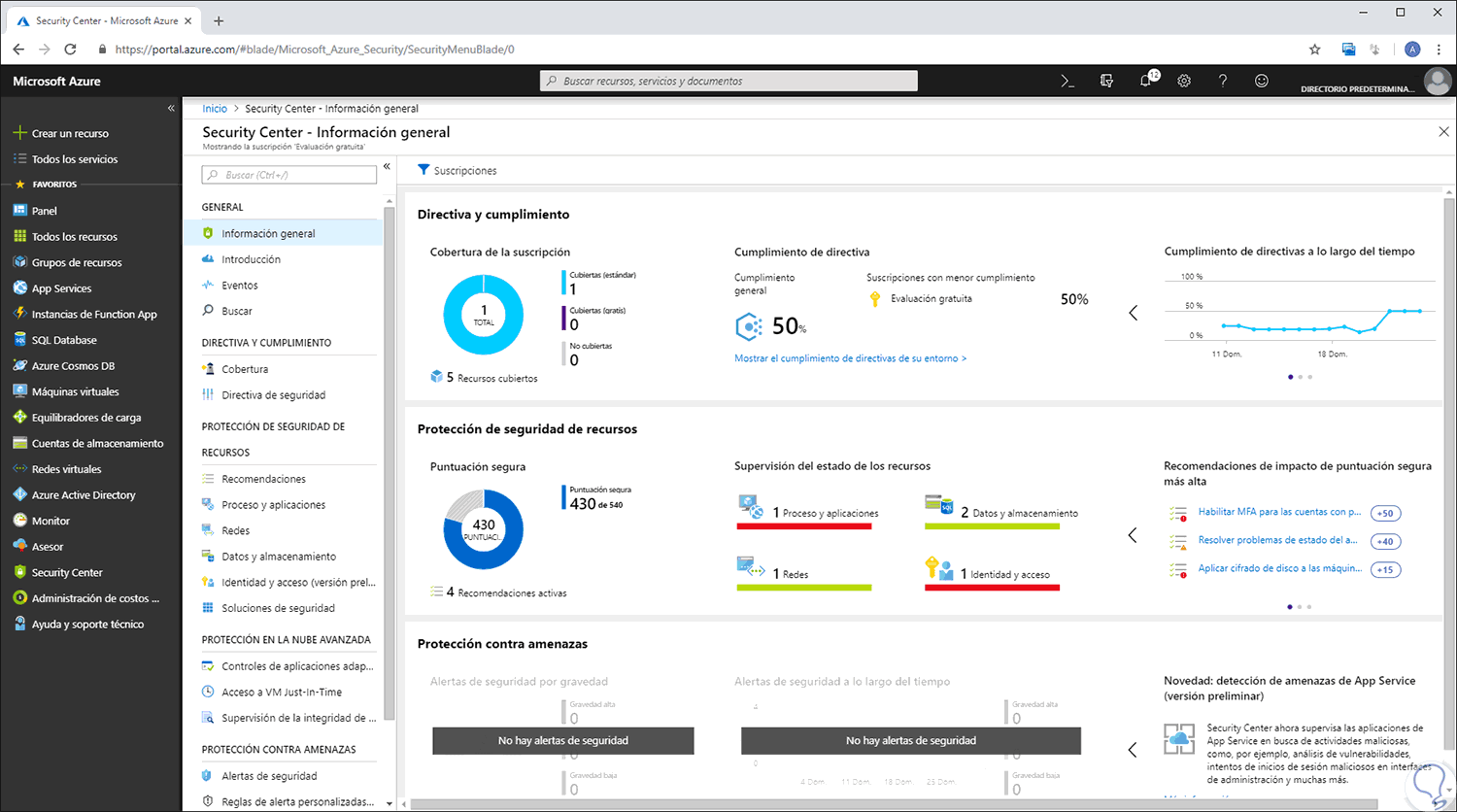Viewport: 1457px width, 812px height.
Task: Open Habilitar MFA para las cuentas recommendation
Action: tap(1279, 512)
